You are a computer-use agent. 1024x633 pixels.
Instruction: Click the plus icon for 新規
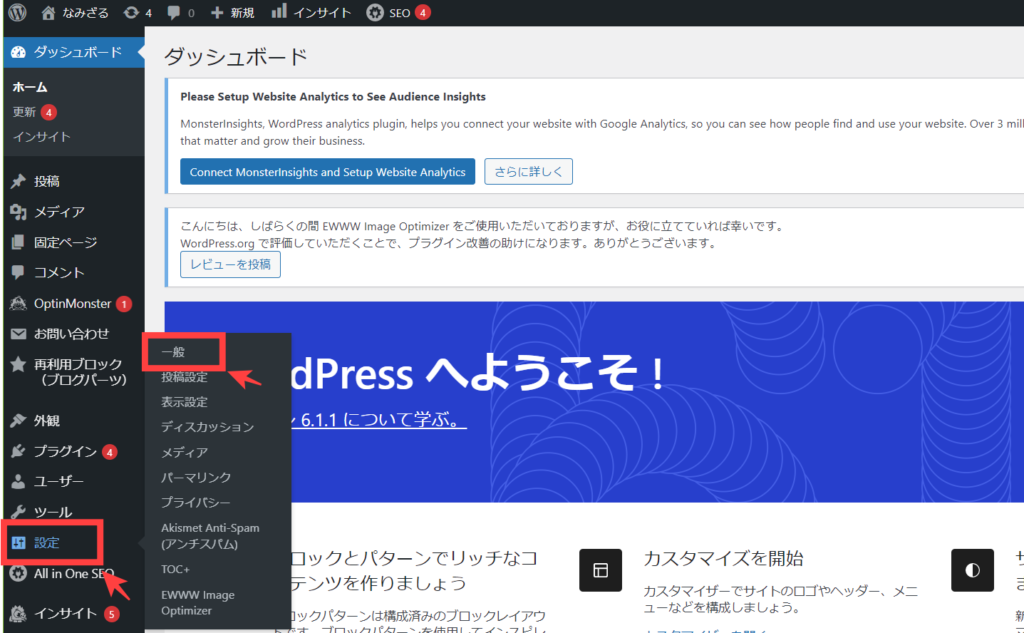217,13
